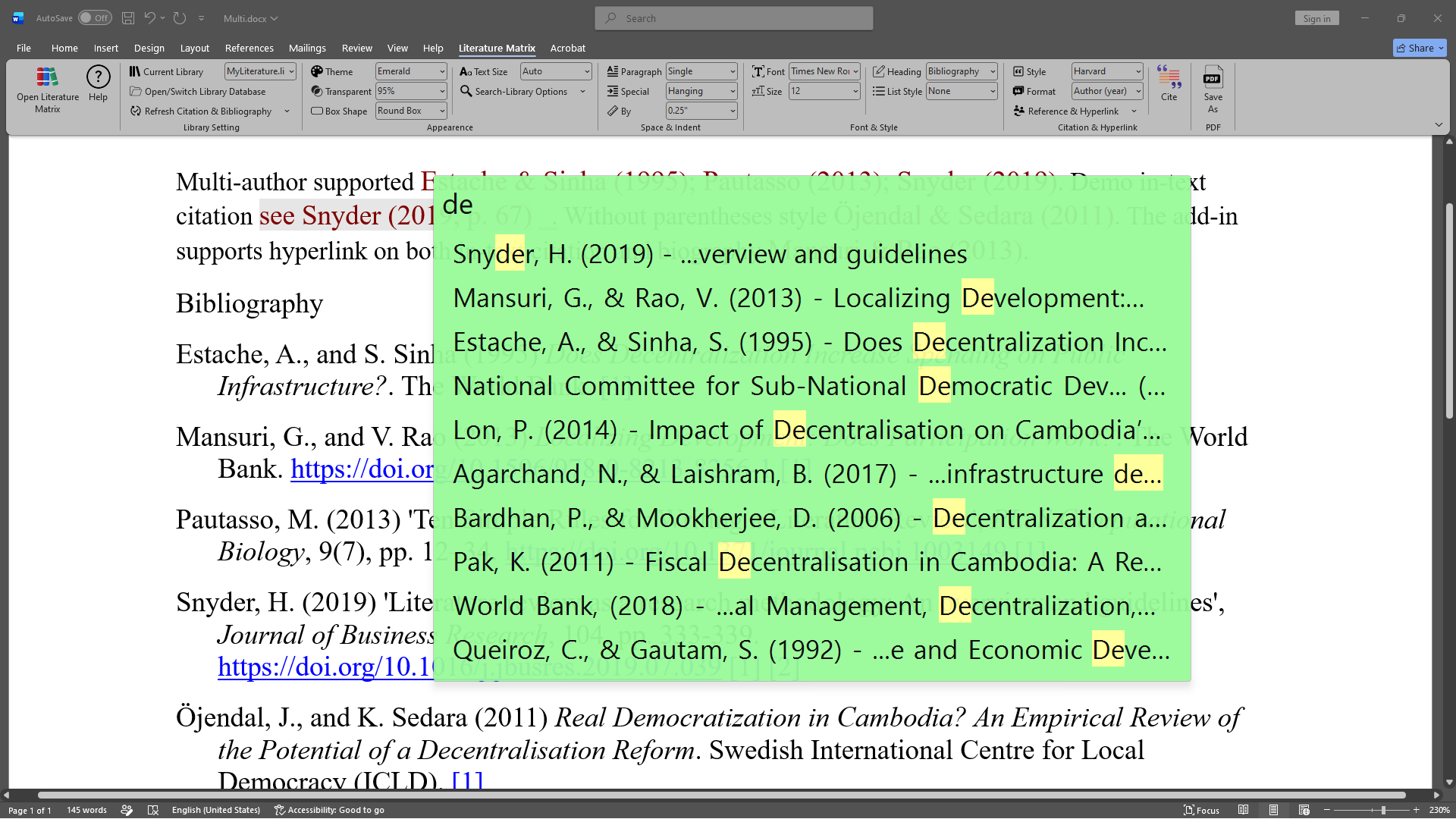Toggle AutoSave switch
The width and height of the screenshot is (1456, 819).
(95, 18)
